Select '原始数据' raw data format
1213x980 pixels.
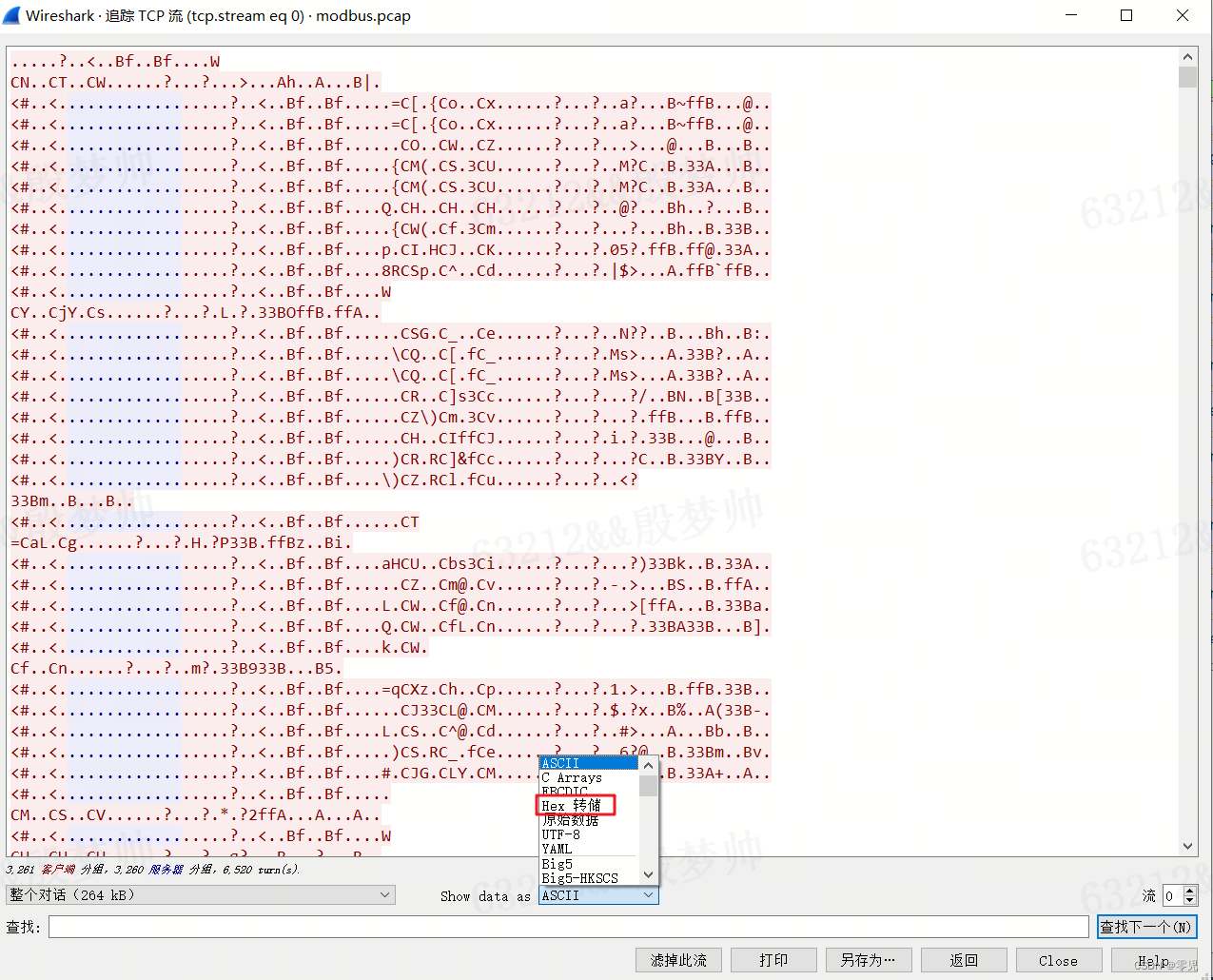[565, 820]
